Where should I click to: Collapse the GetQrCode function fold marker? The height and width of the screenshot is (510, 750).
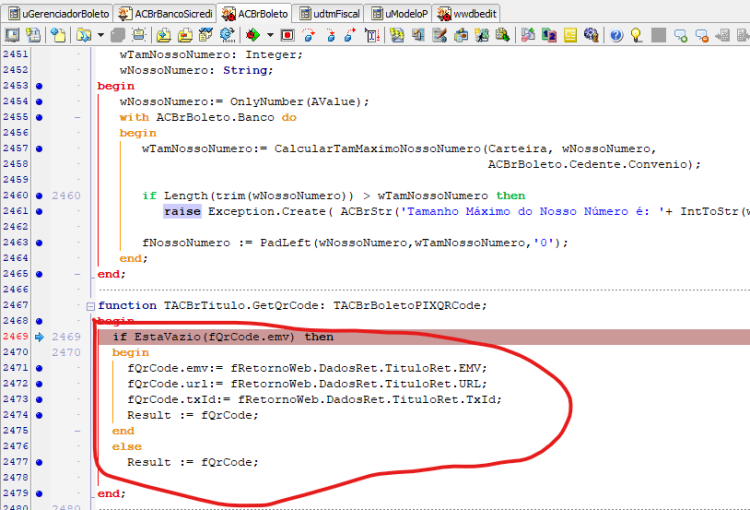pyautogui.click(x=90, y=306)
